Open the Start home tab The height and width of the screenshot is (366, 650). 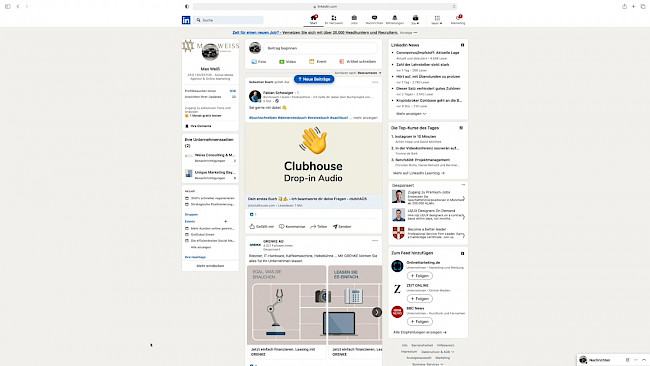click(313, 20)
